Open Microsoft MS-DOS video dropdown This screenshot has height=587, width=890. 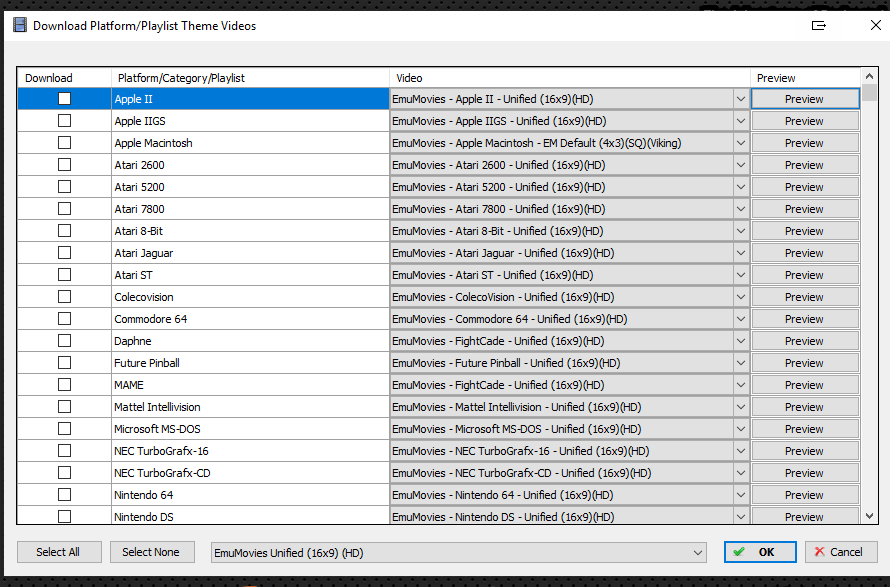[741, 429]
